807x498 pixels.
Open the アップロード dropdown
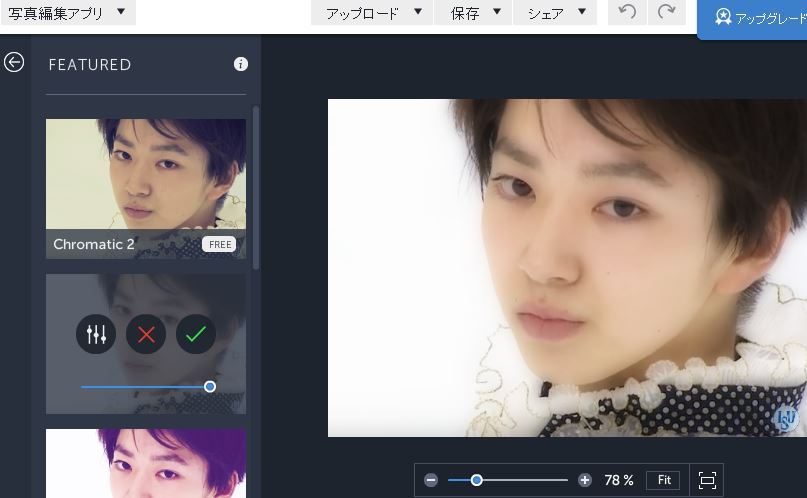click(x=372, y=12)
